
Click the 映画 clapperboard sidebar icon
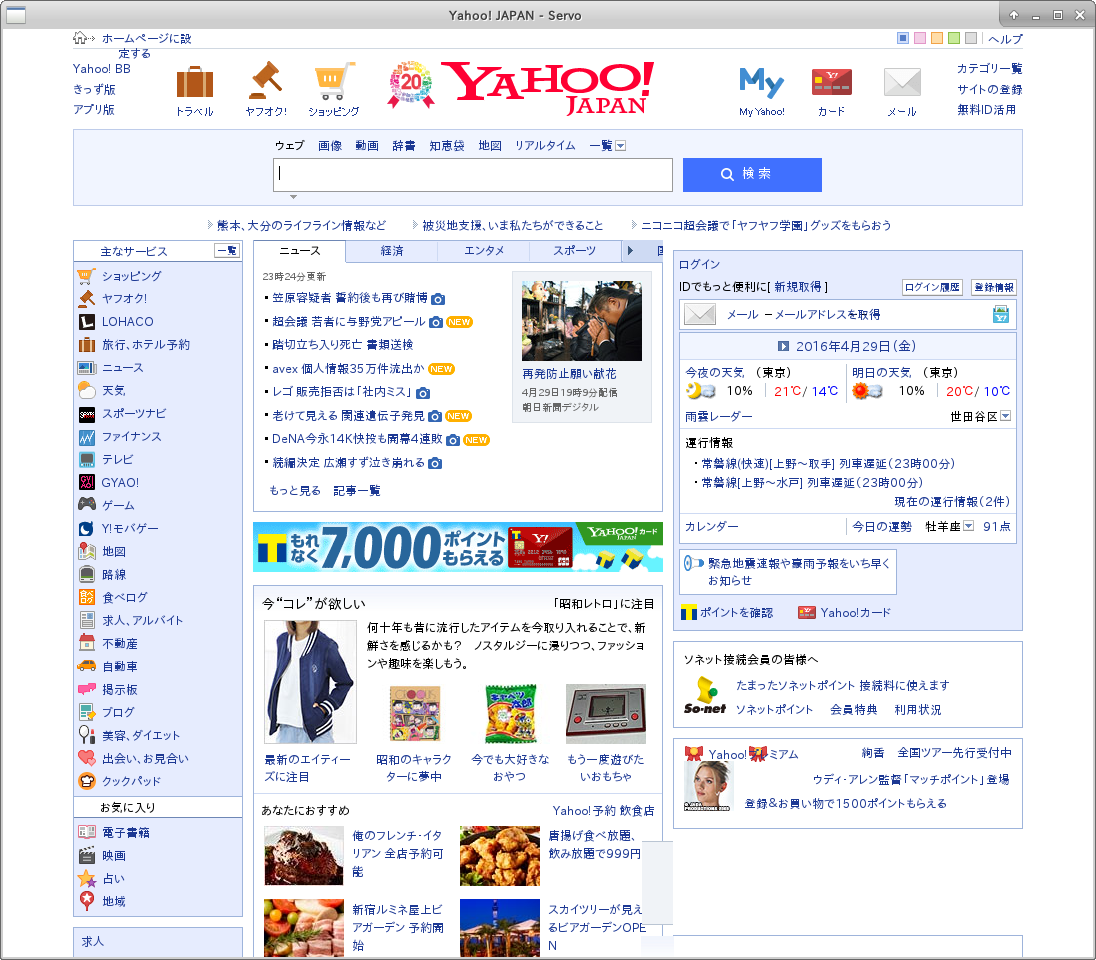click(x=87, y=855)
